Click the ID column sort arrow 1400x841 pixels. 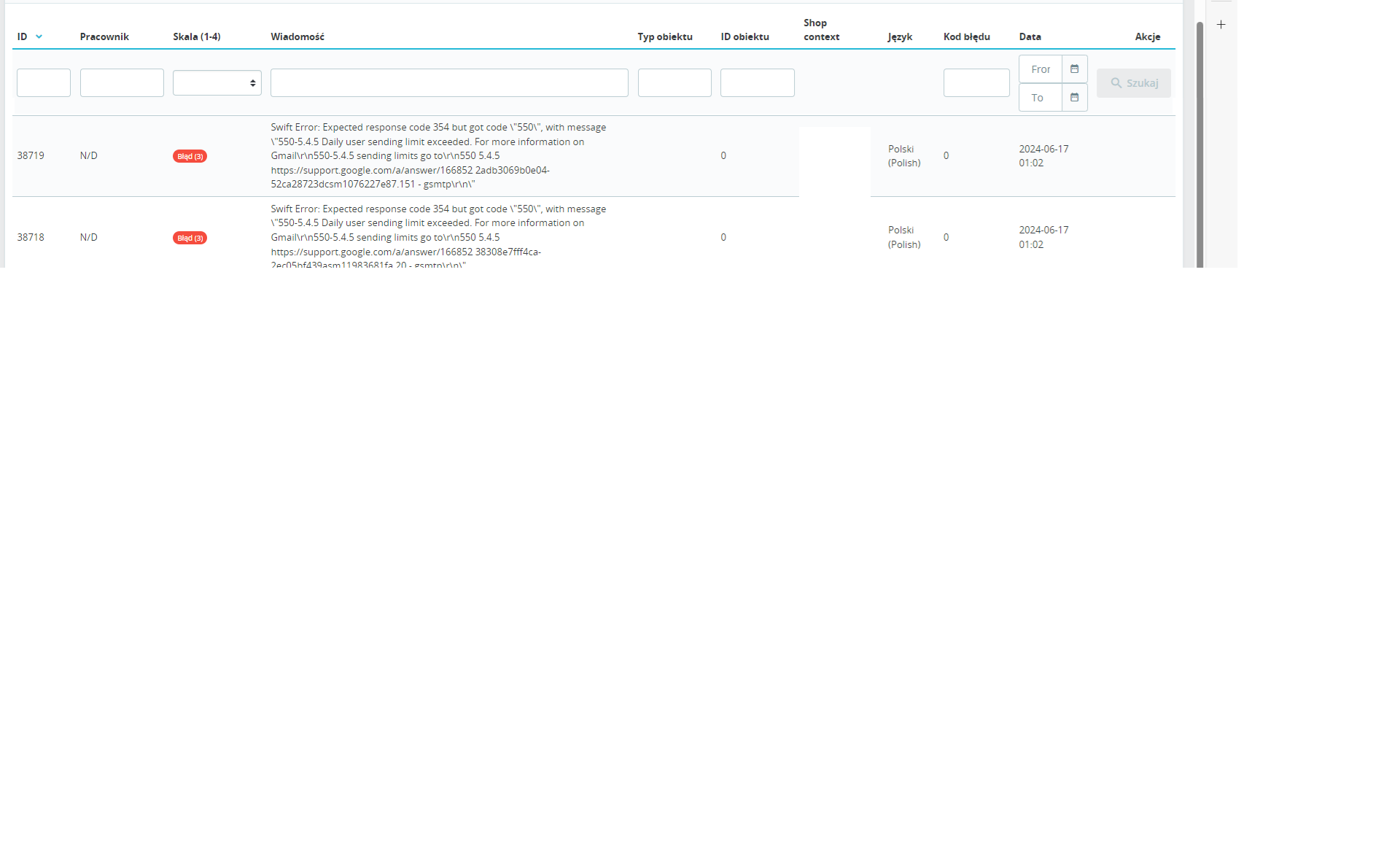39,36
